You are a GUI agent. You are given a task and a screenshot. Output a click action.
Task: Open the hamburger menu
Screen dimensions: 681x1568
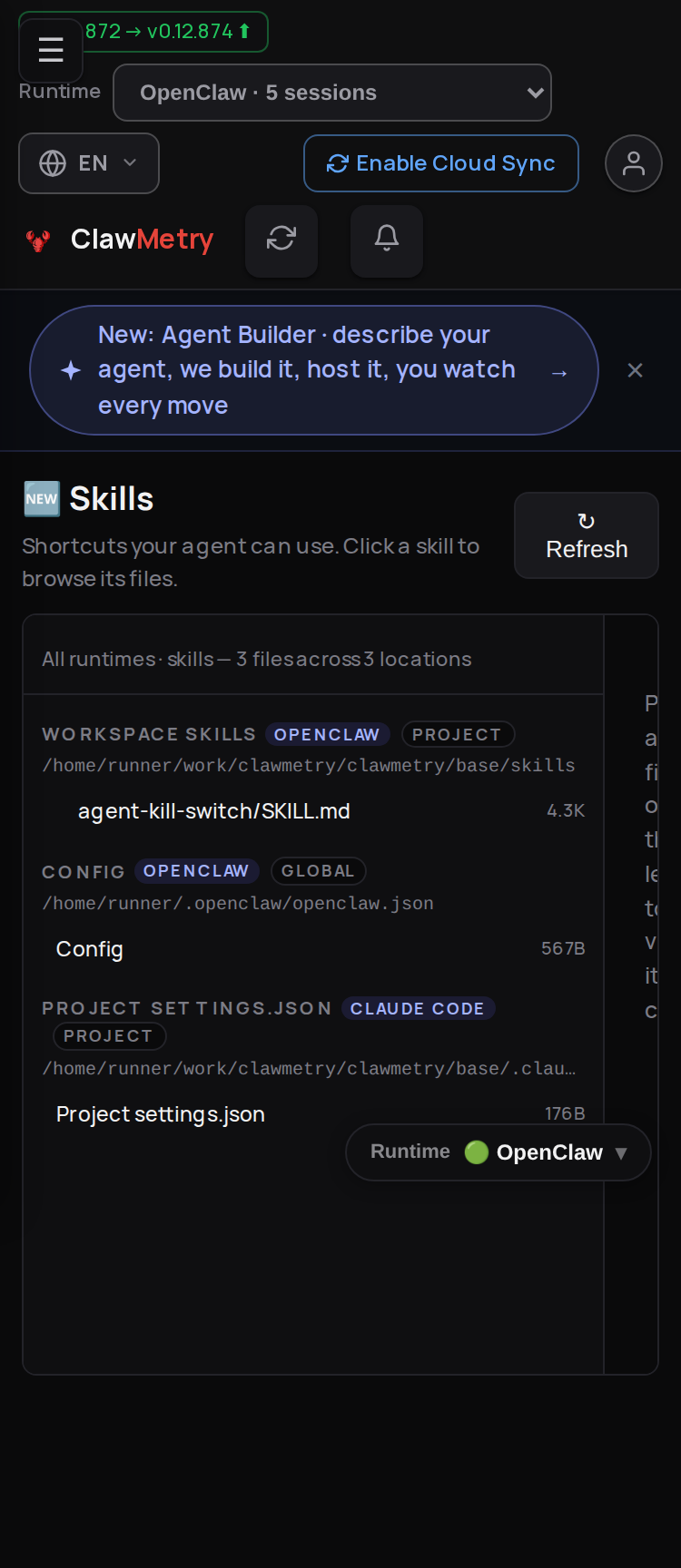point(51,50)
